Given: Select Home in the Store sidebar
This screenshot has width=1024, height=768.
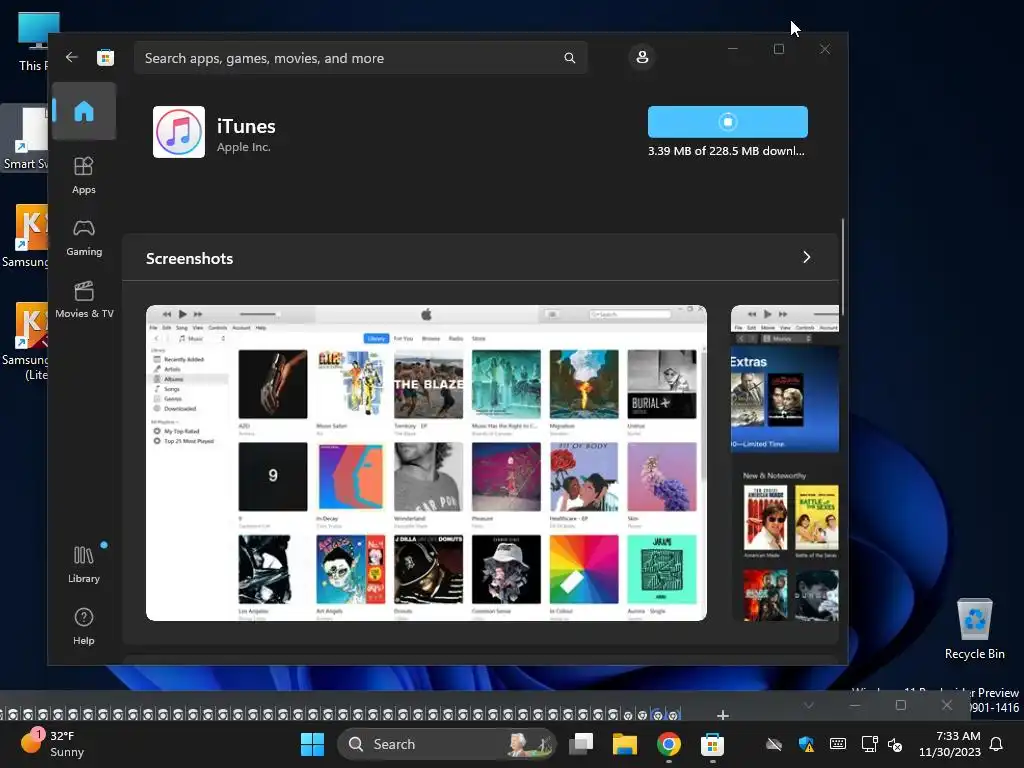Looking at the screenshot, I should 84,111.
